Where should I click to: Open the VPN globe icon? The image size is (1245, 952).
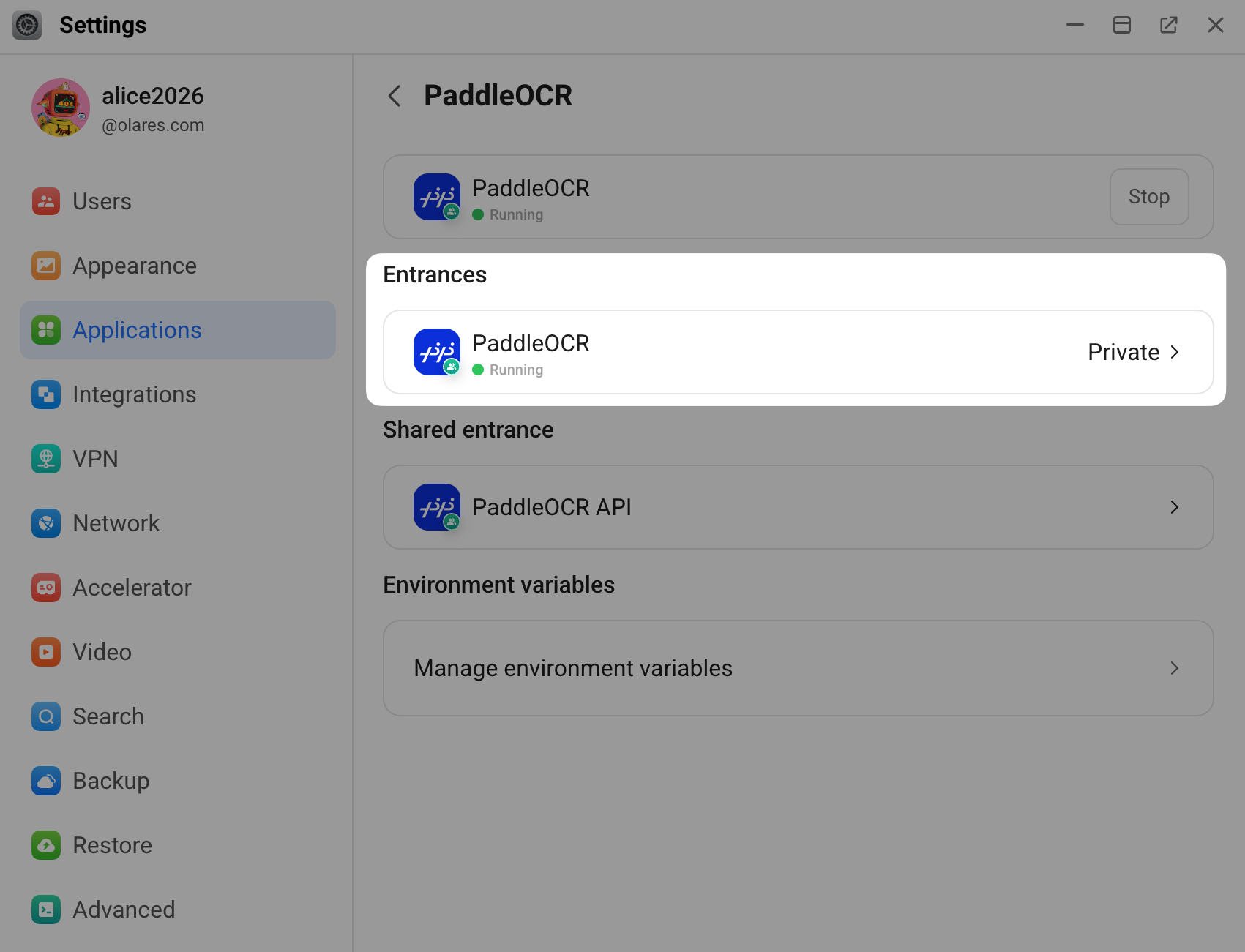46,459
